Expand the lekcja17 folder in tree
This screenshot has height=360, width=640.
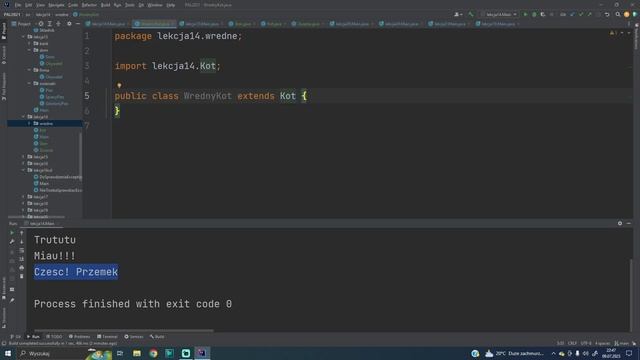click(23, 197)
